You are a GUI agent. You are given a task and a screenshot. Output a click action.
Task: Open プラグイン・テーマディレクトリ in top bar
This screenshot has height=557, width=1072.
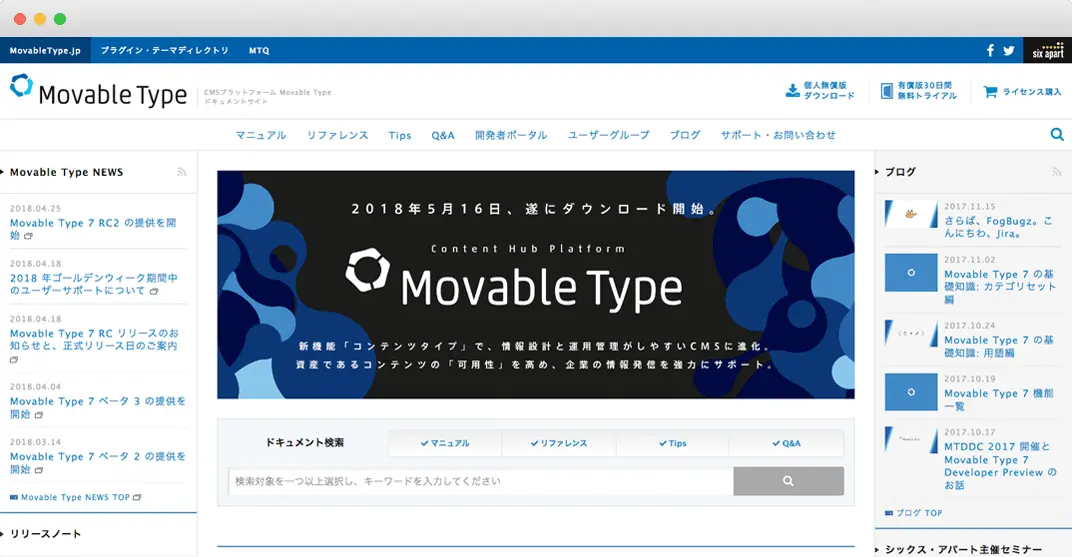[165, 51]
